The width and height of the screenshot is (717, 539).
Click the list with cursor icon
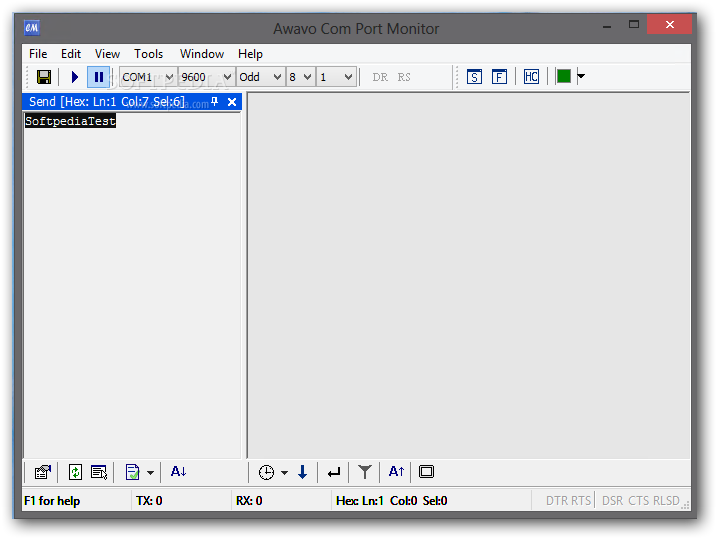(99, 472)
